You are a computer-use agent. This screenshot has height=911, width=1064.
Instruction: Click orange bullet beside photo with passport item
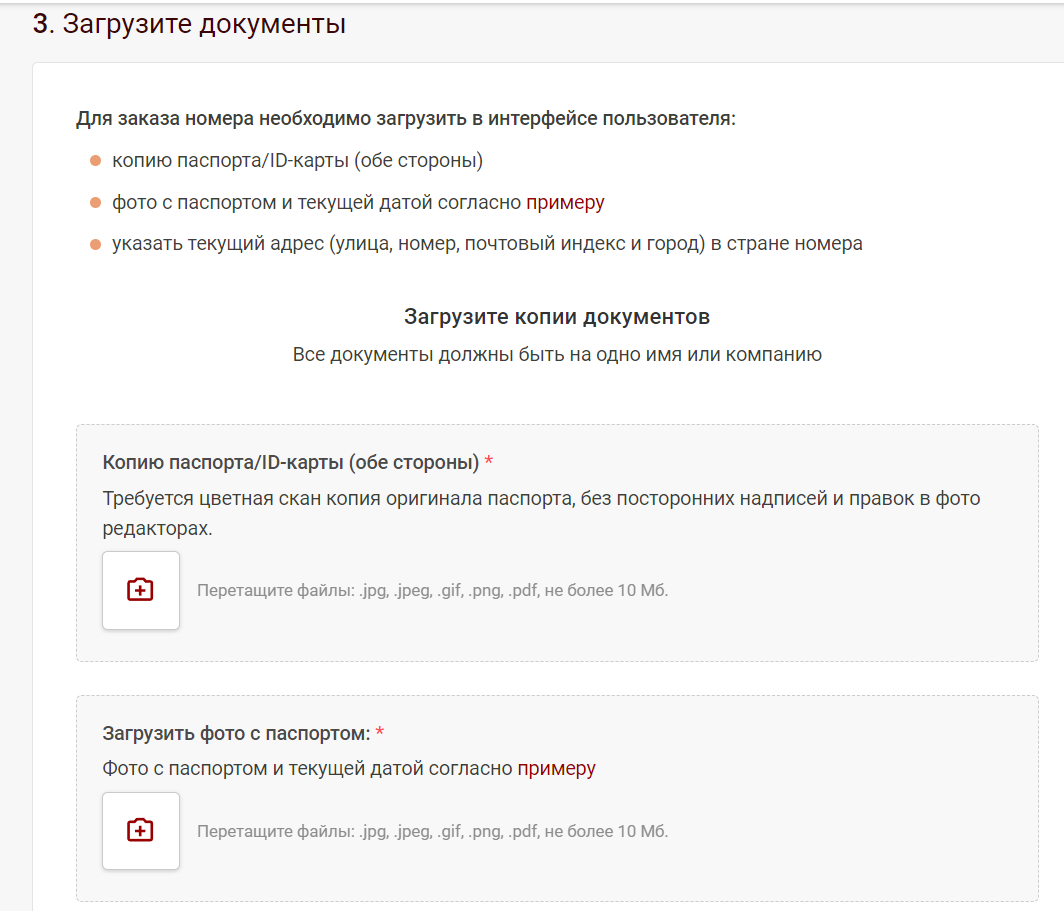pos(96,203)
